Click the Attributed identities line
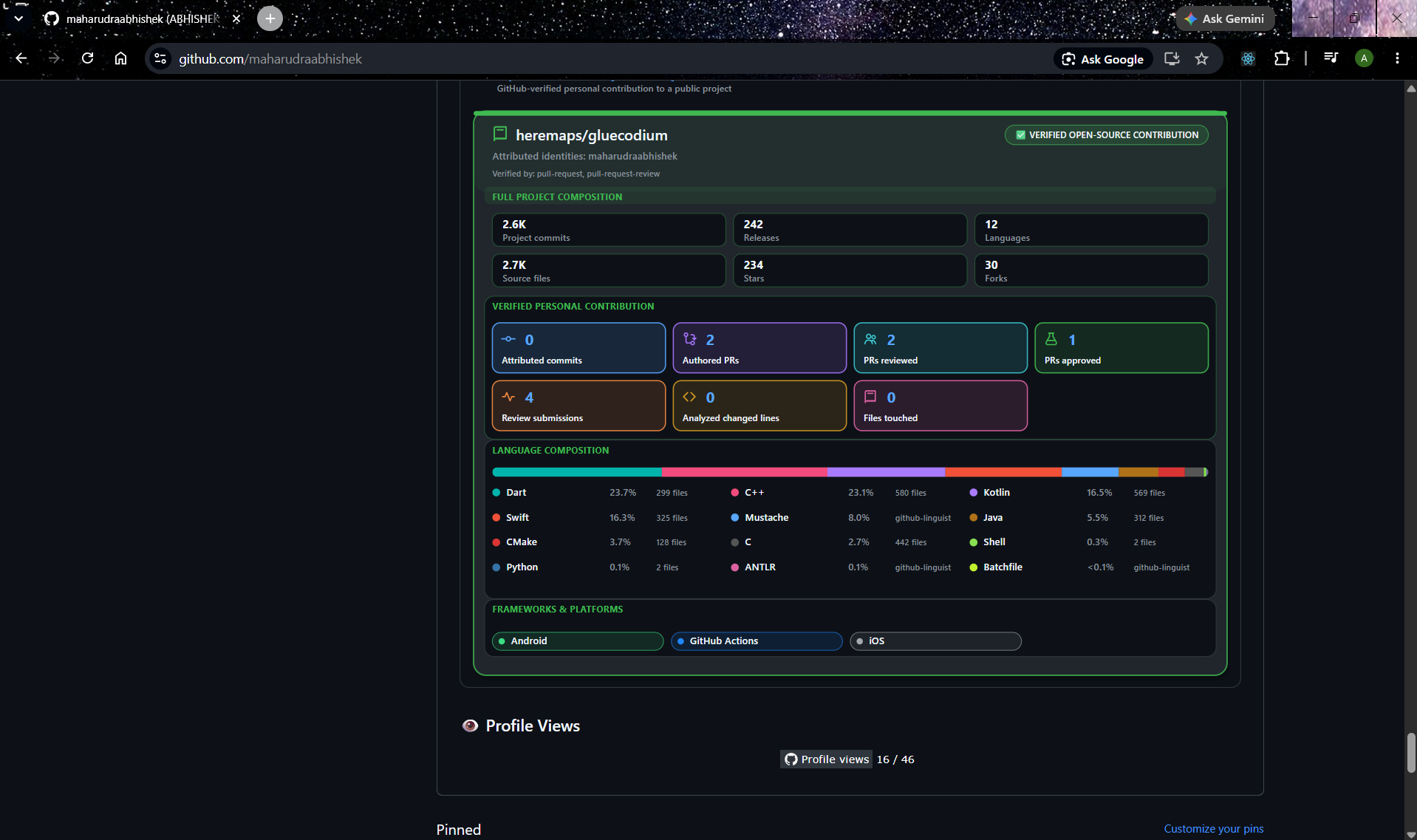This screenshot has height=840, width=1417. [x=584, y=157]
